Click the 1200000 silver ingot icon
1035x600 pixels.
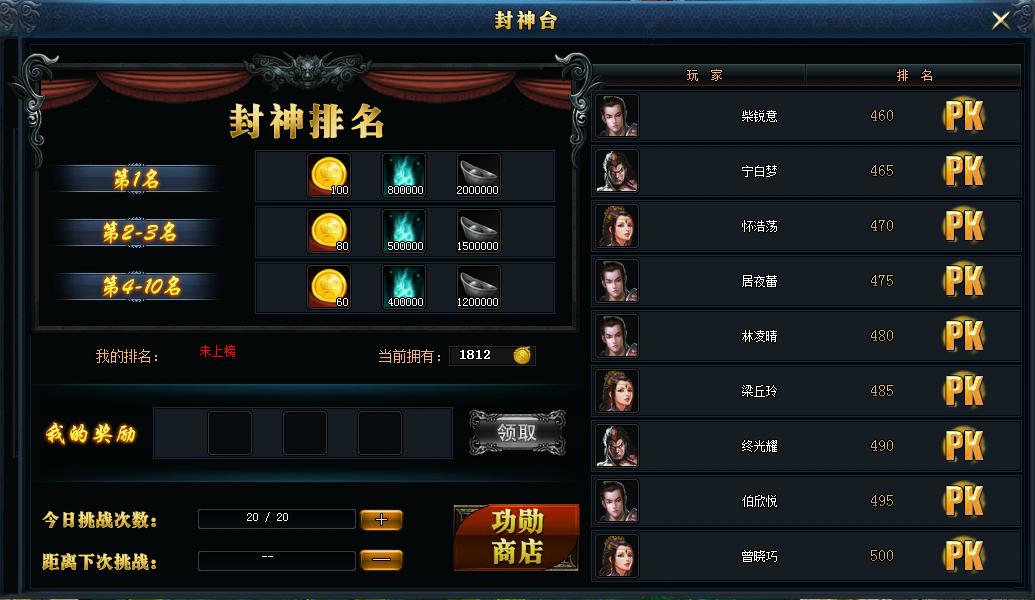pos(479,288)
